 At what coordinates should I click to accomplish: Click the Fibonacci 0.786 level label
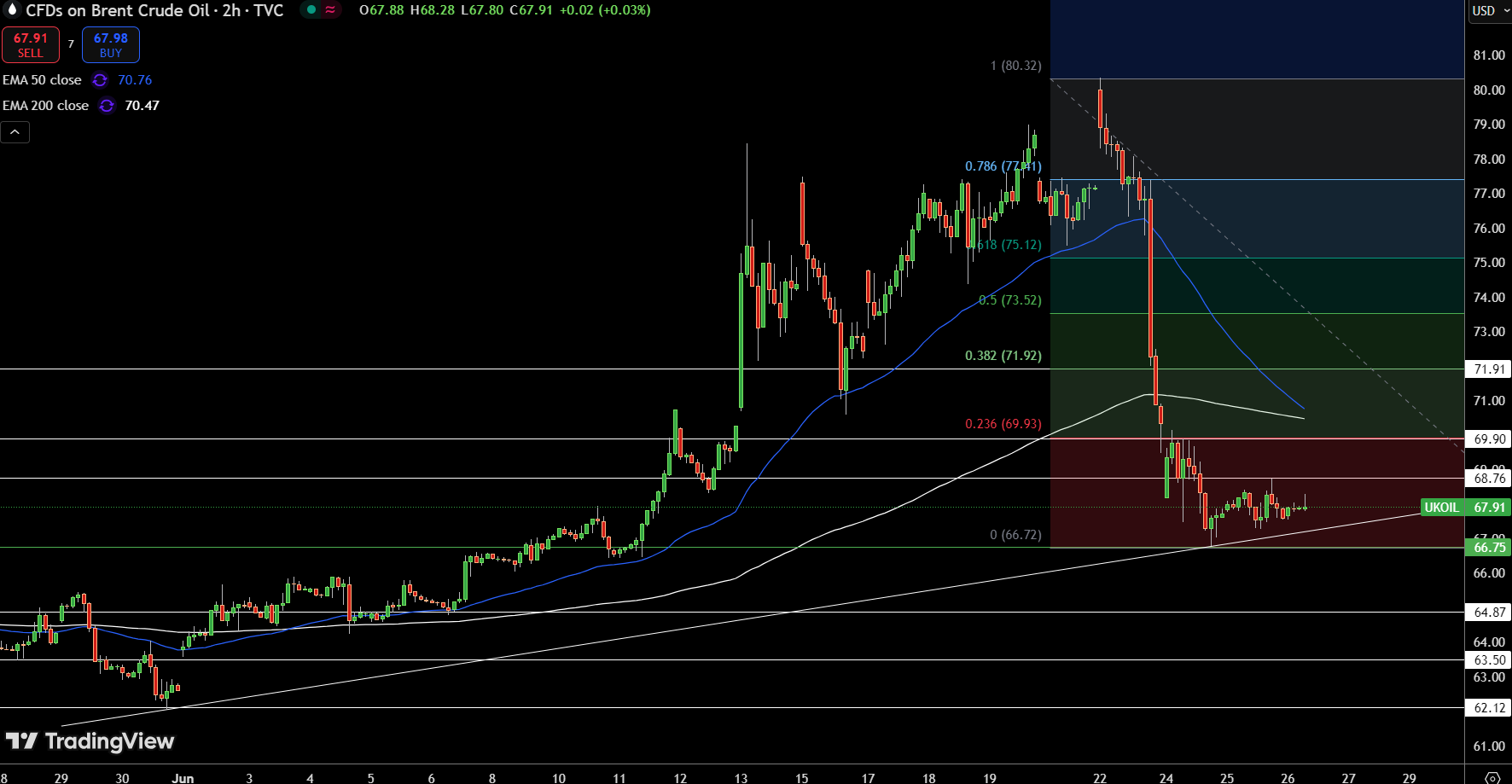click(x=1003, y=166)
